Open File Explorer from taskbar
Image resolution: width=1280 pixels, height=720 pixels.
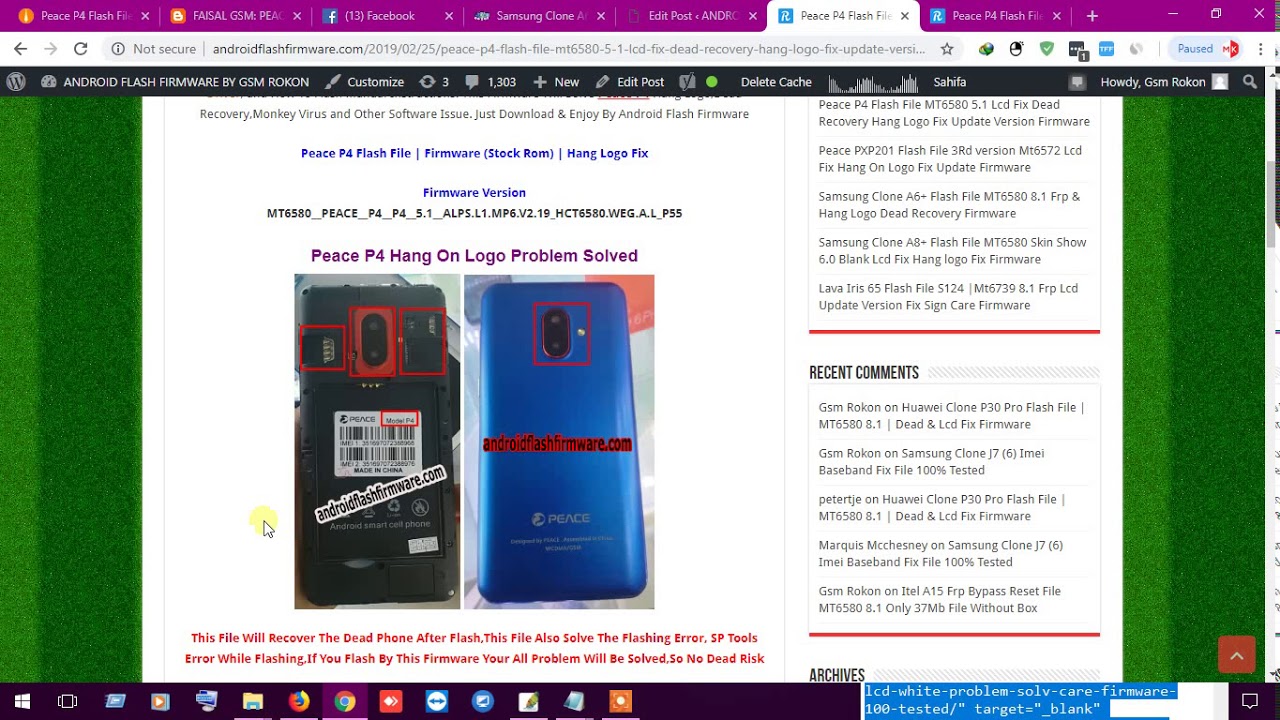252,702
